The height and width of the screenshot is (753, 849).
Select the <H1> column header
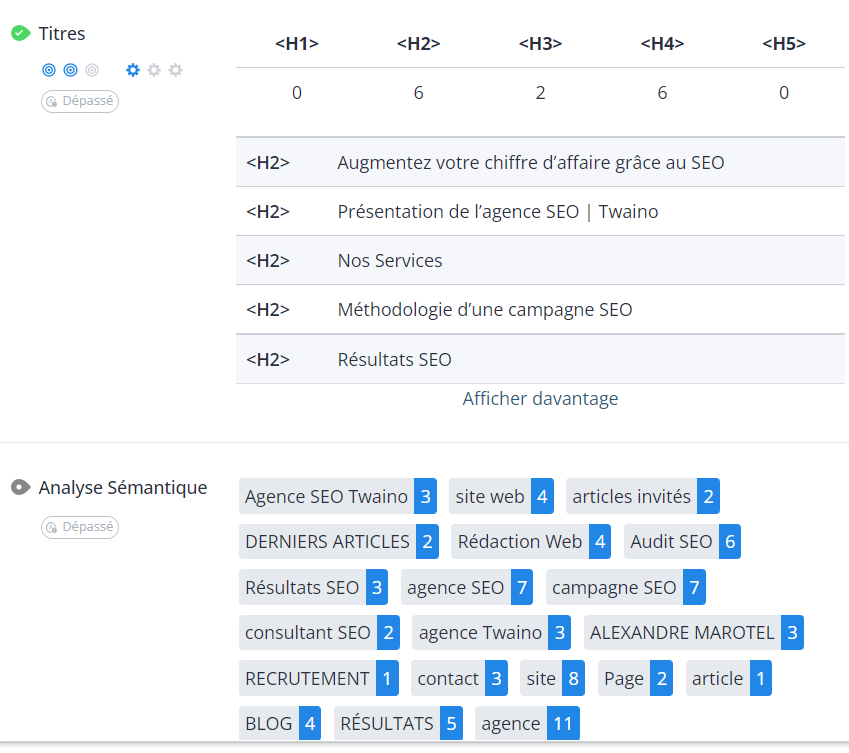coord(297,43)
